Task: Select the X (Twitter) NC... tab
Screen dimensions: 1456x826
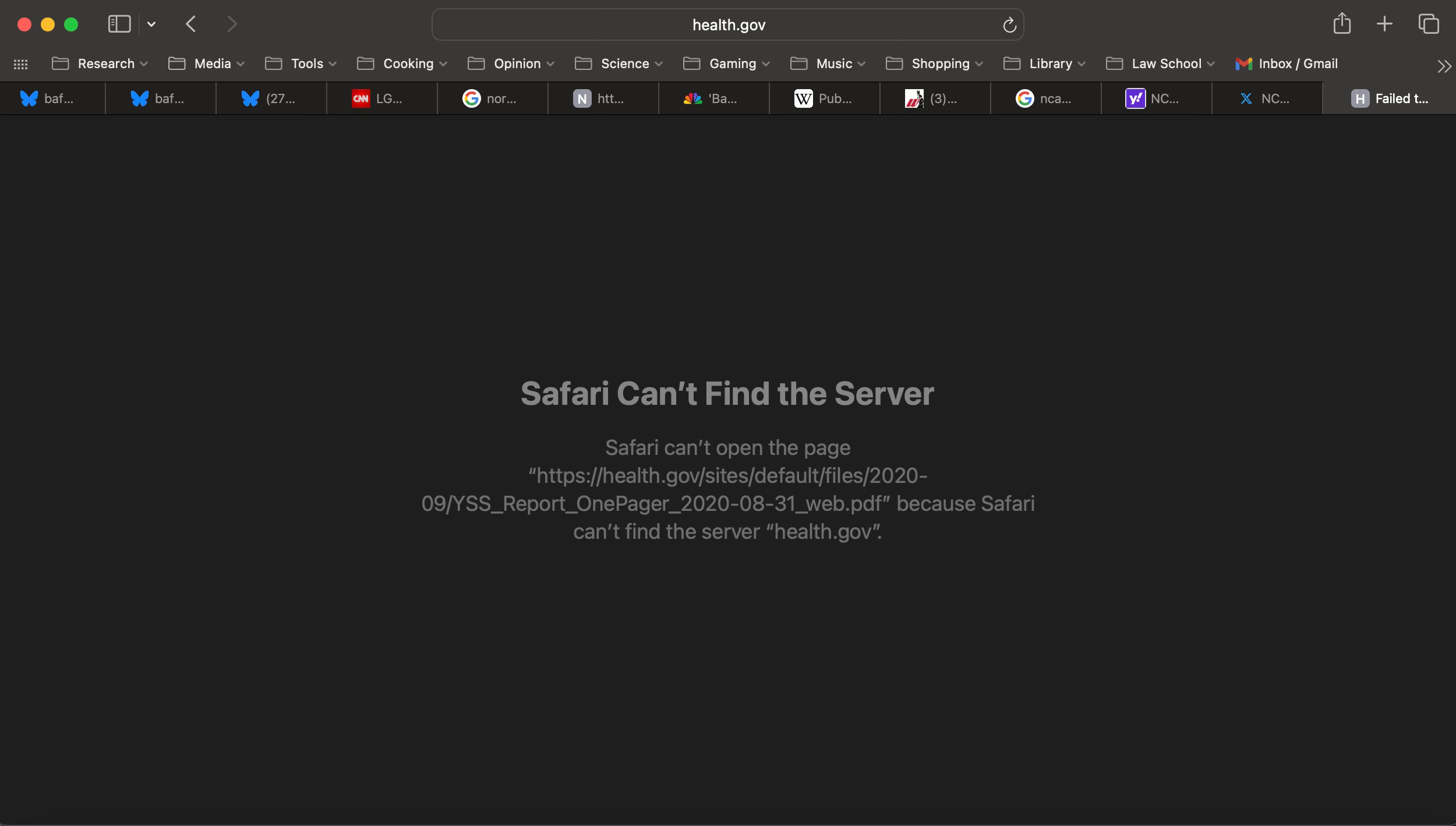Action: [x=1267, y=98]
